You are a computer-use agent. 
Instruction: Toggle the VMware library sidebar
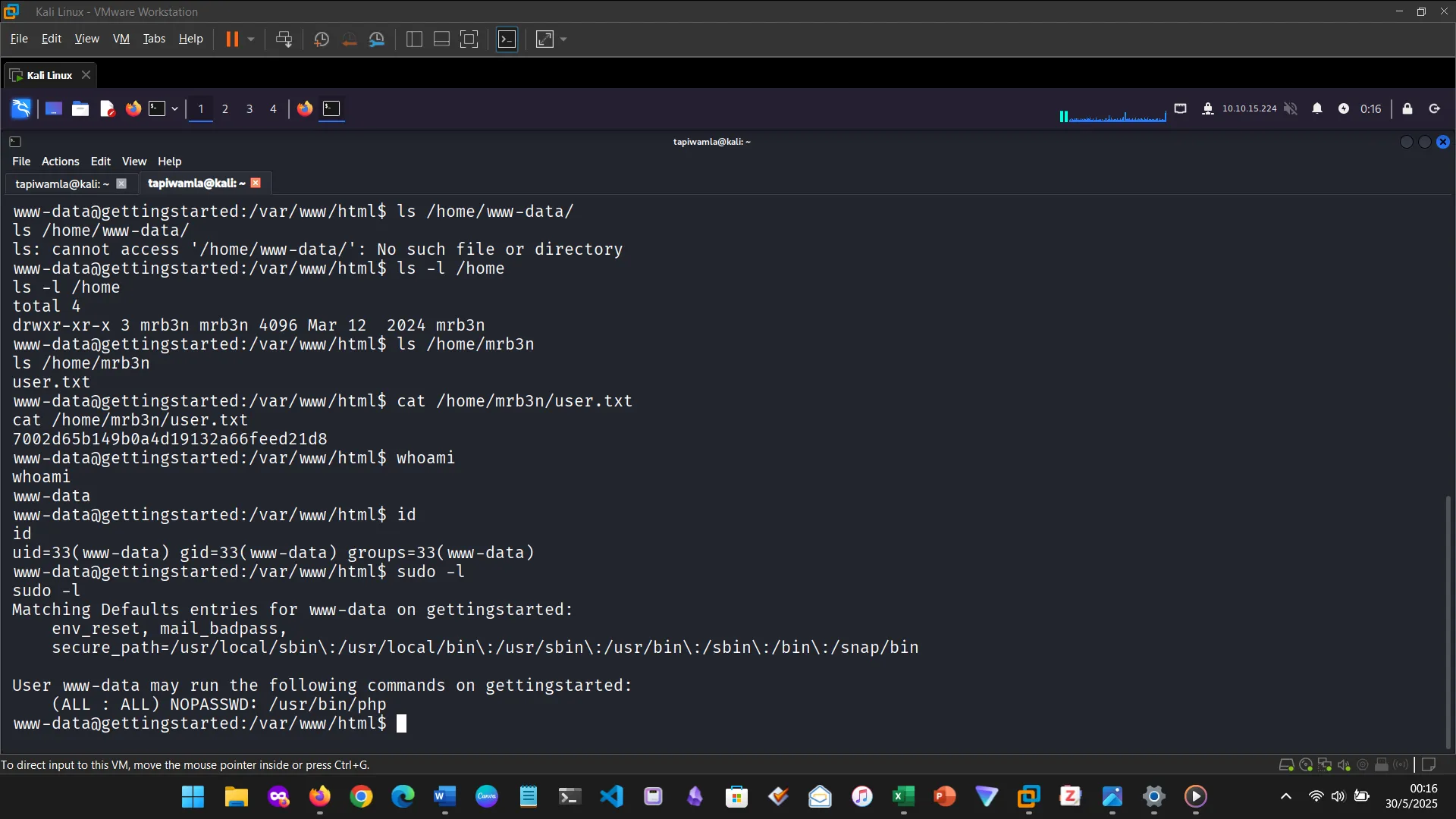click(x=414, y=39)
